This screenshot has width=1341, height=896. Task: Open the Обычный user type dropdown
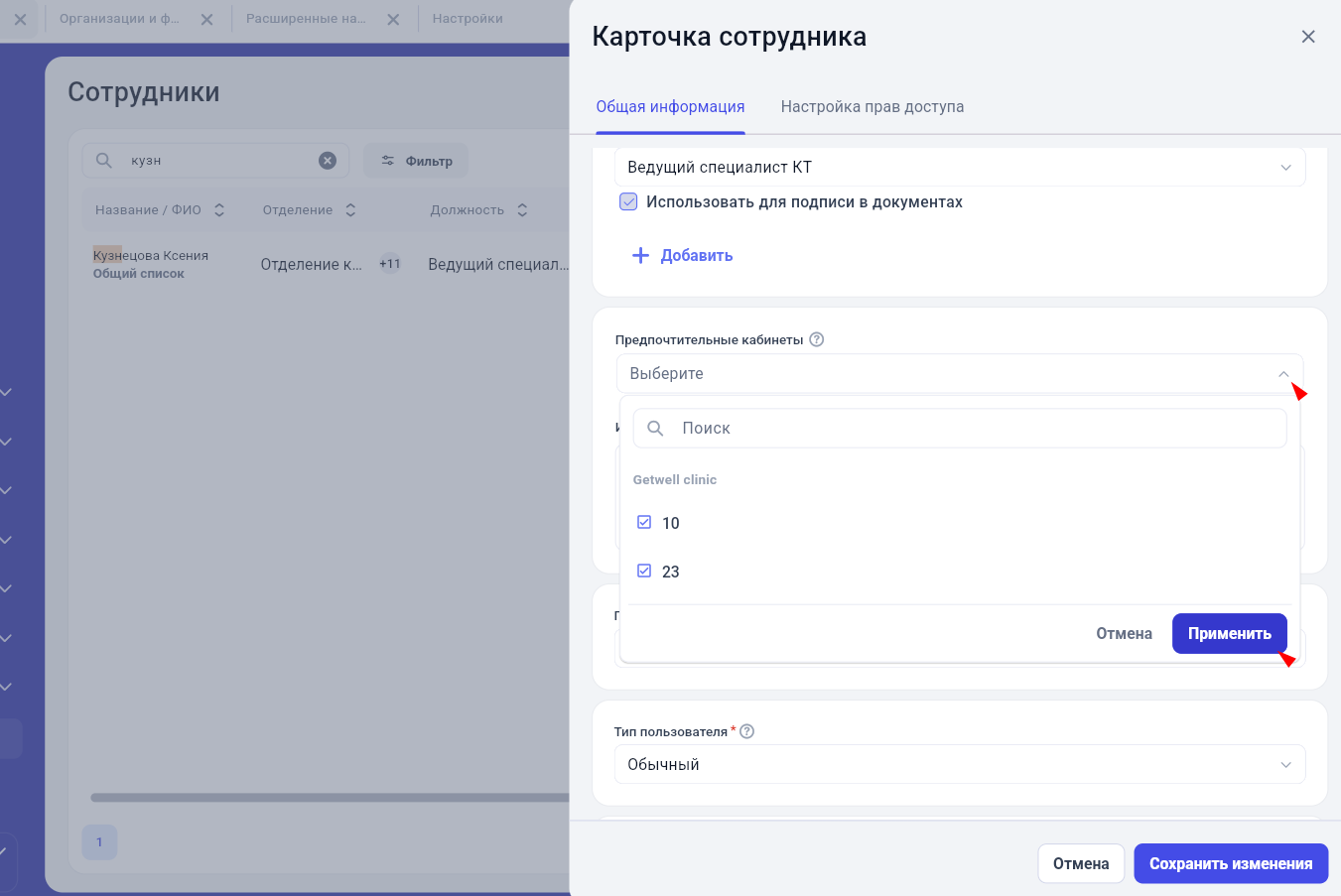coord(960,764)
